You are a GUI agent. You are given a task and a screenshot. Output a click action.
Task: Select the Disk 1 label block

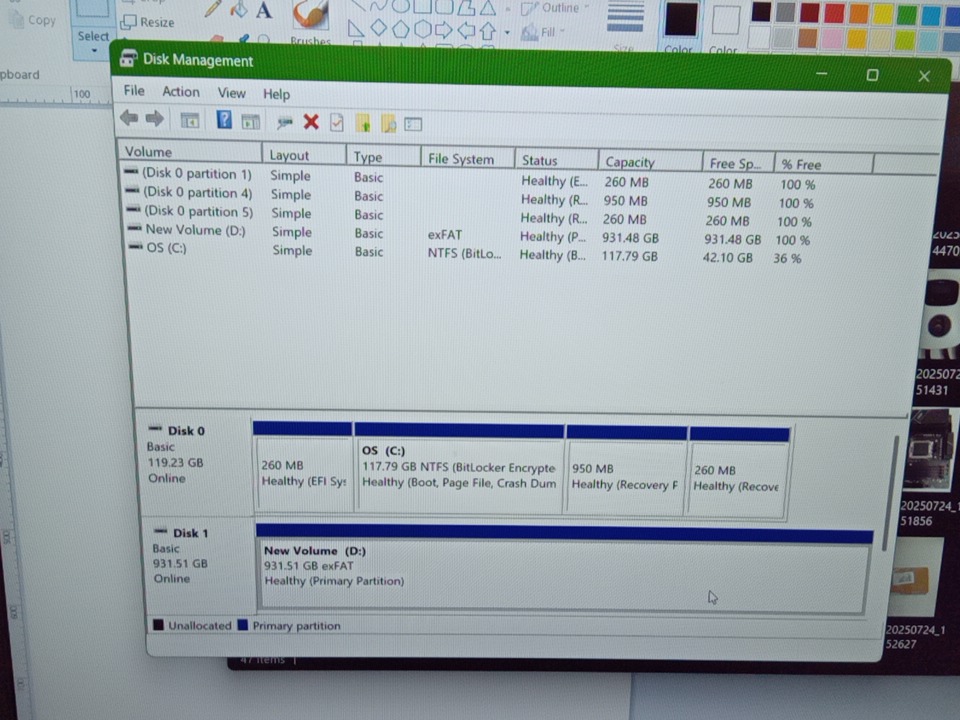[200, 562]
